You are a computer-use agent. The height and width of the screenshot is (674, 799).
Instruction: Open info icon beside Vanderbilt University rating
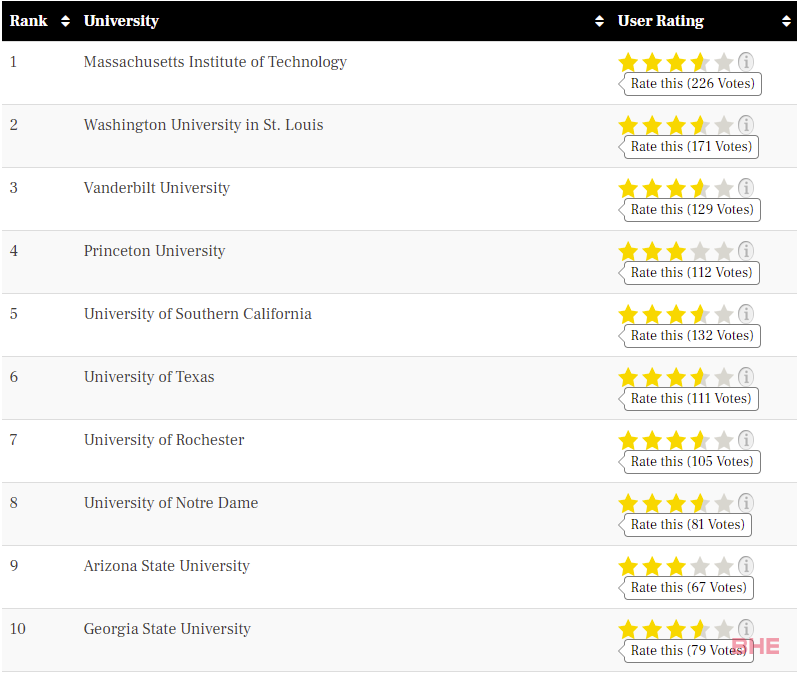(746, 188)
